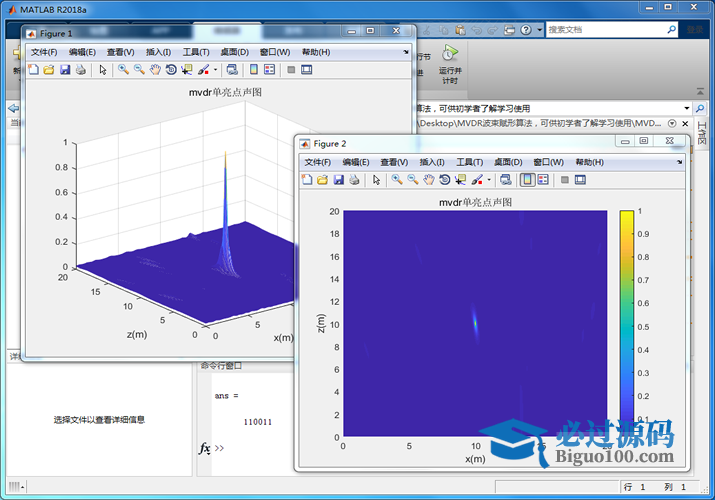Select Edit Plot arrow in Figure 1

click(x=103, y=70)
